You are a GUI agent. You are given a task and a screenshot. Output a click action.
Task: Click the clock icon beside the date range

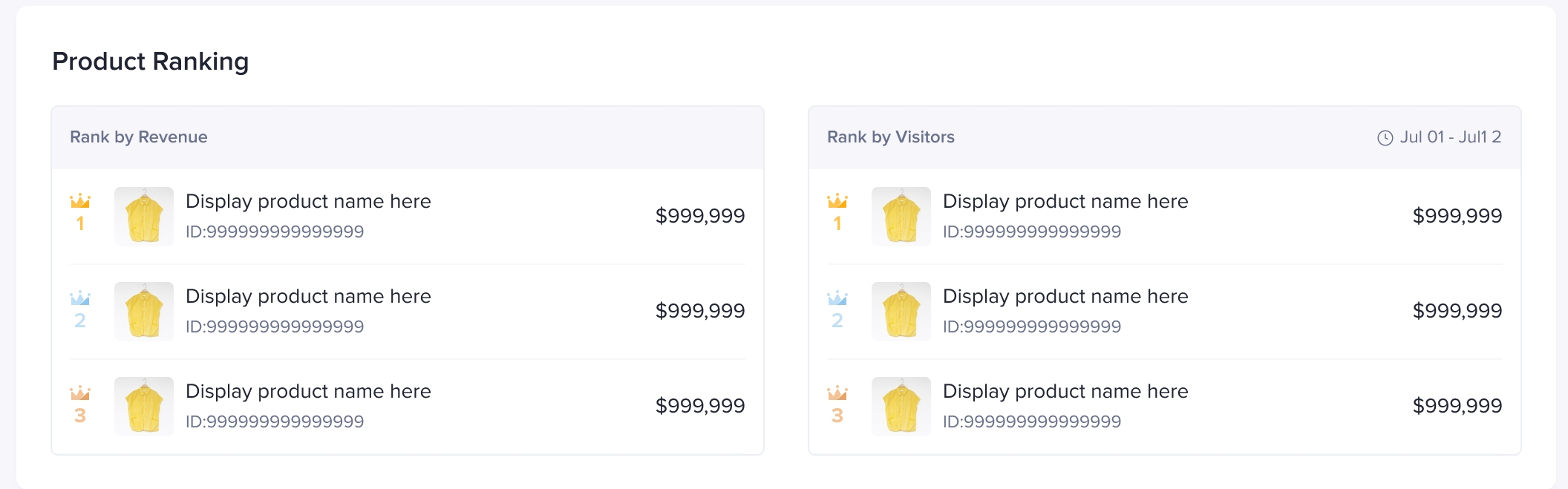tap(1385, 138)
